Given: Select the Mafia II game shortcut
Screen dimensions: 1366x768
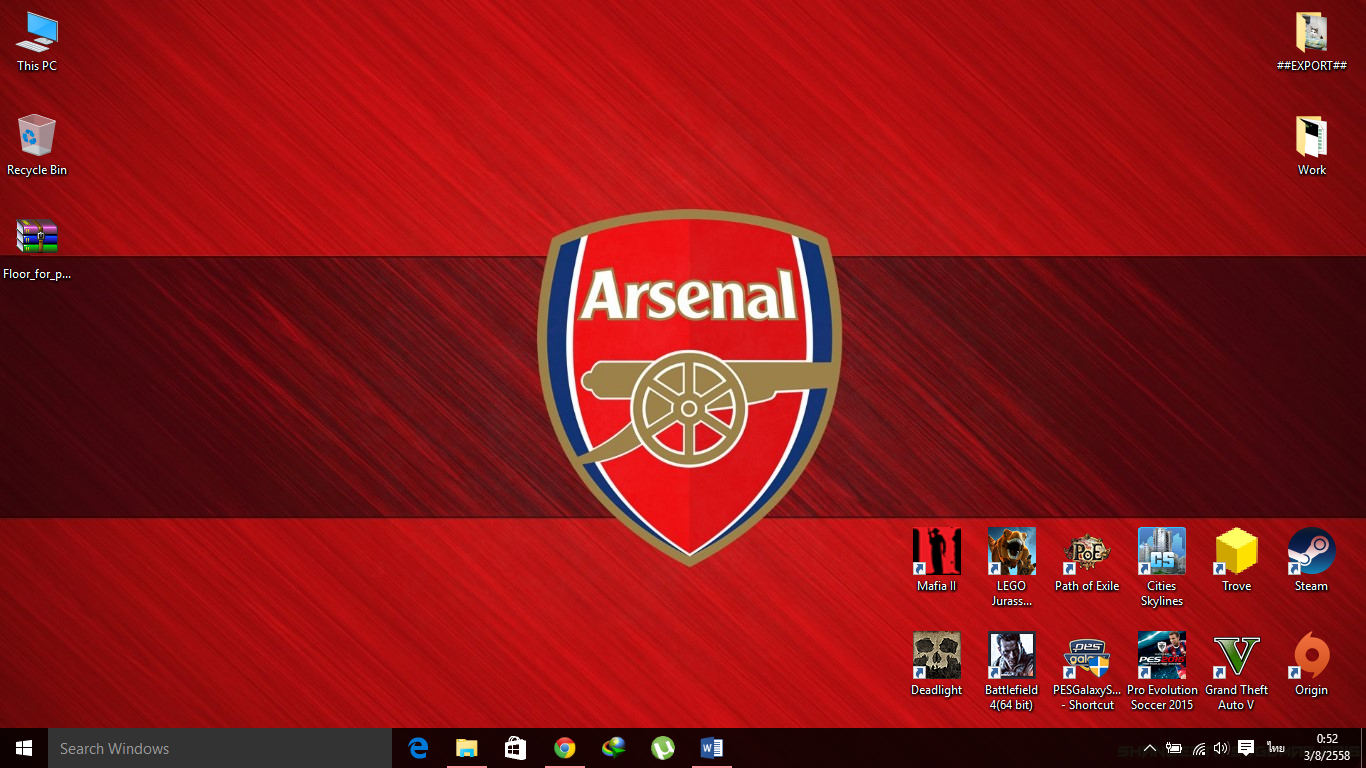Looking at the screenshot, I should pos(937,560).
